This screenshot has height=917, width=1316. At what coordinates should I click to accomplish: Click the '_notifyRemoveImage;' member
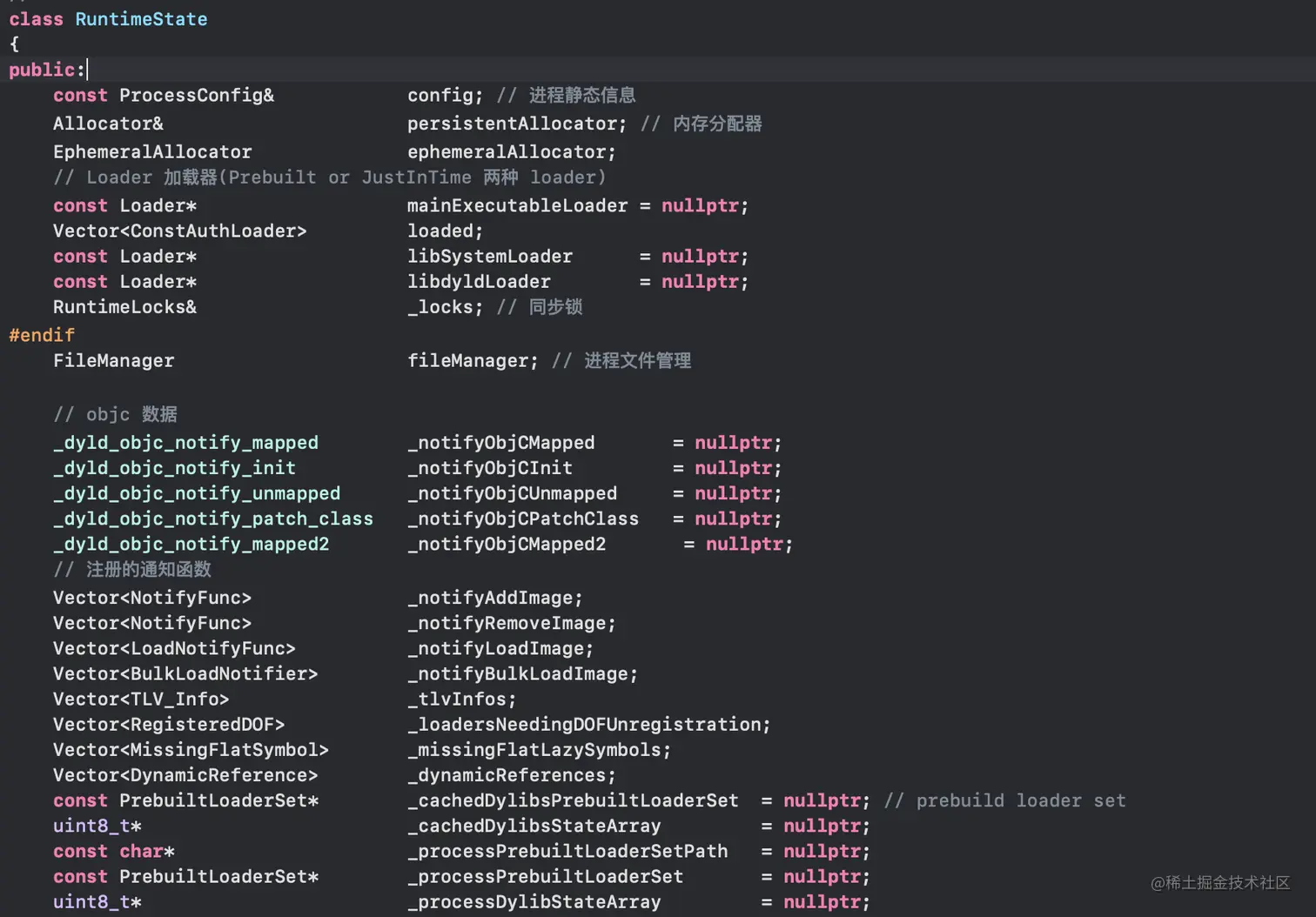point(512,623)
